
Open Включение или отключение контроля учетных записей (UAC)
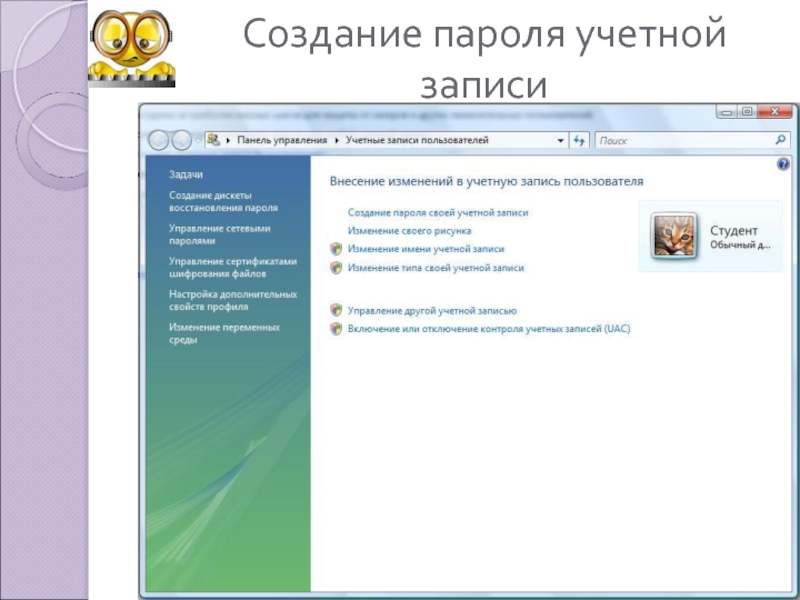(x=489, y=329)
